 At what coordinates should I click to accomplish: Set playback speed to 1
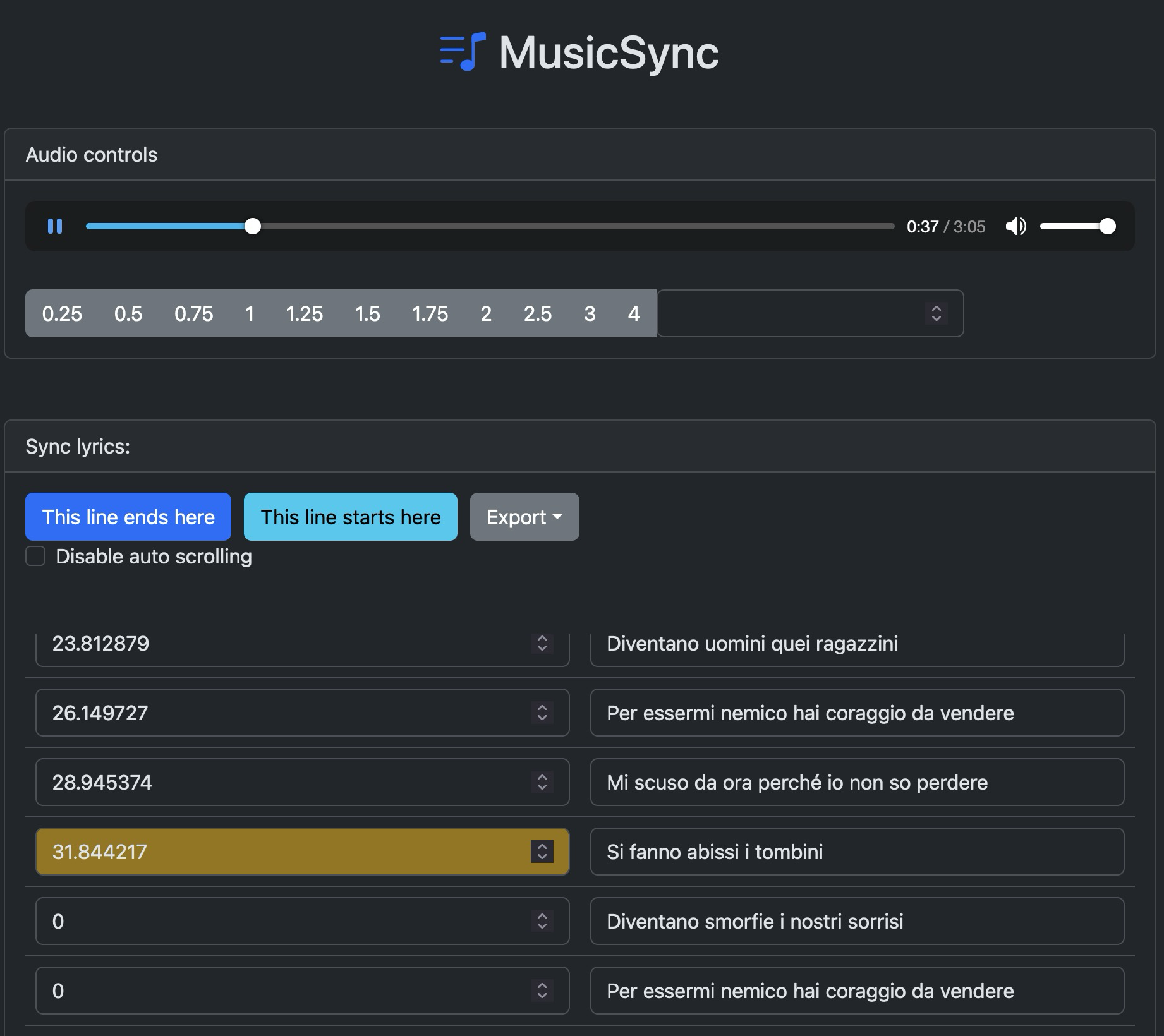coord(250,313)
